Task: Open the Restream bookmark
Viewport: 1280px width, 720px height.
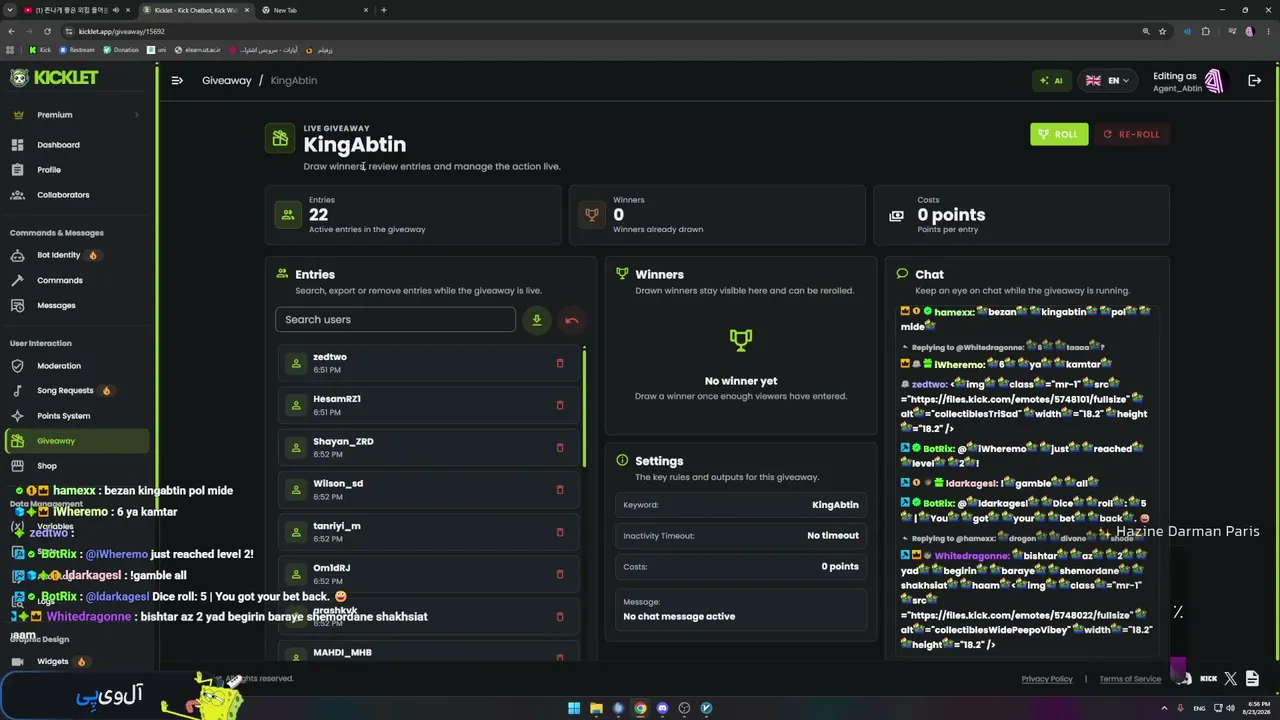Action: click(x=77, y=50)
